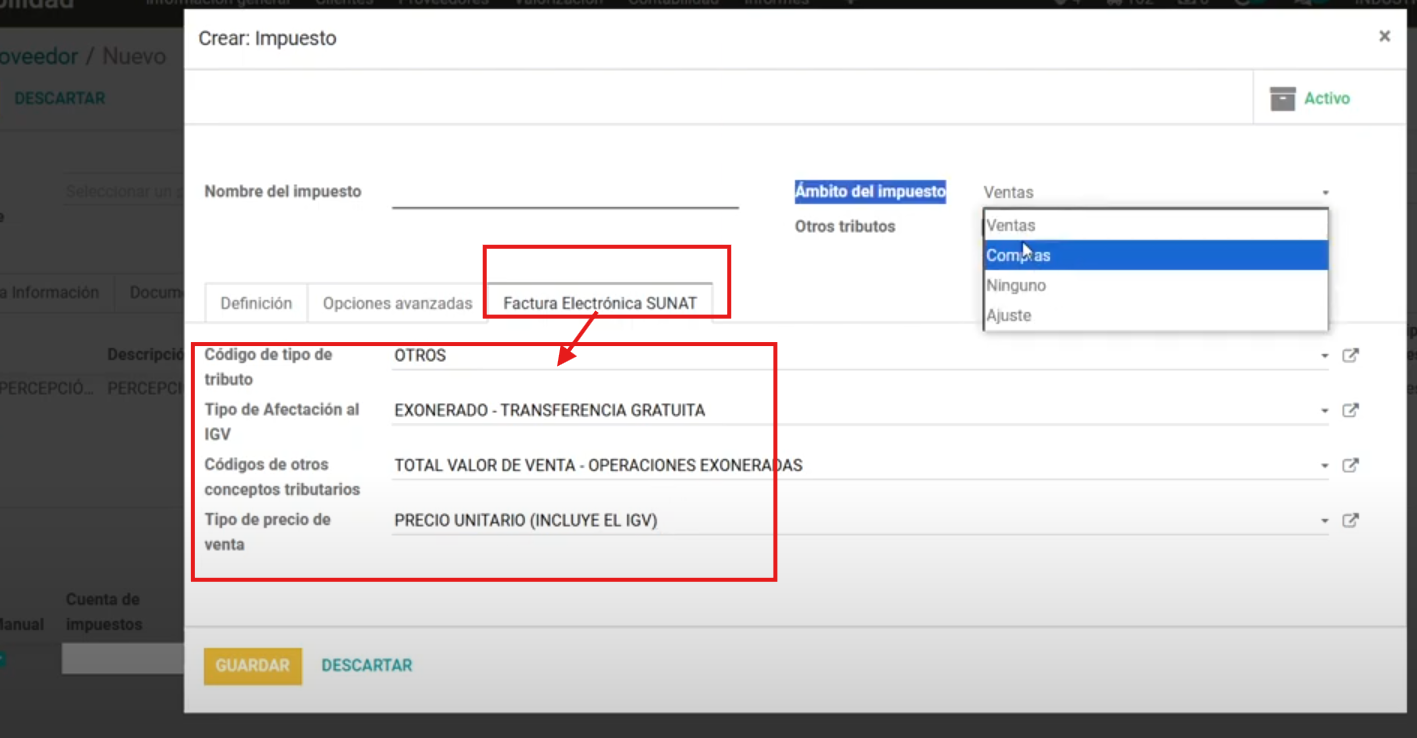
Task: Open external link for Tipo de precio de venta
Action: coord(1350,520)
